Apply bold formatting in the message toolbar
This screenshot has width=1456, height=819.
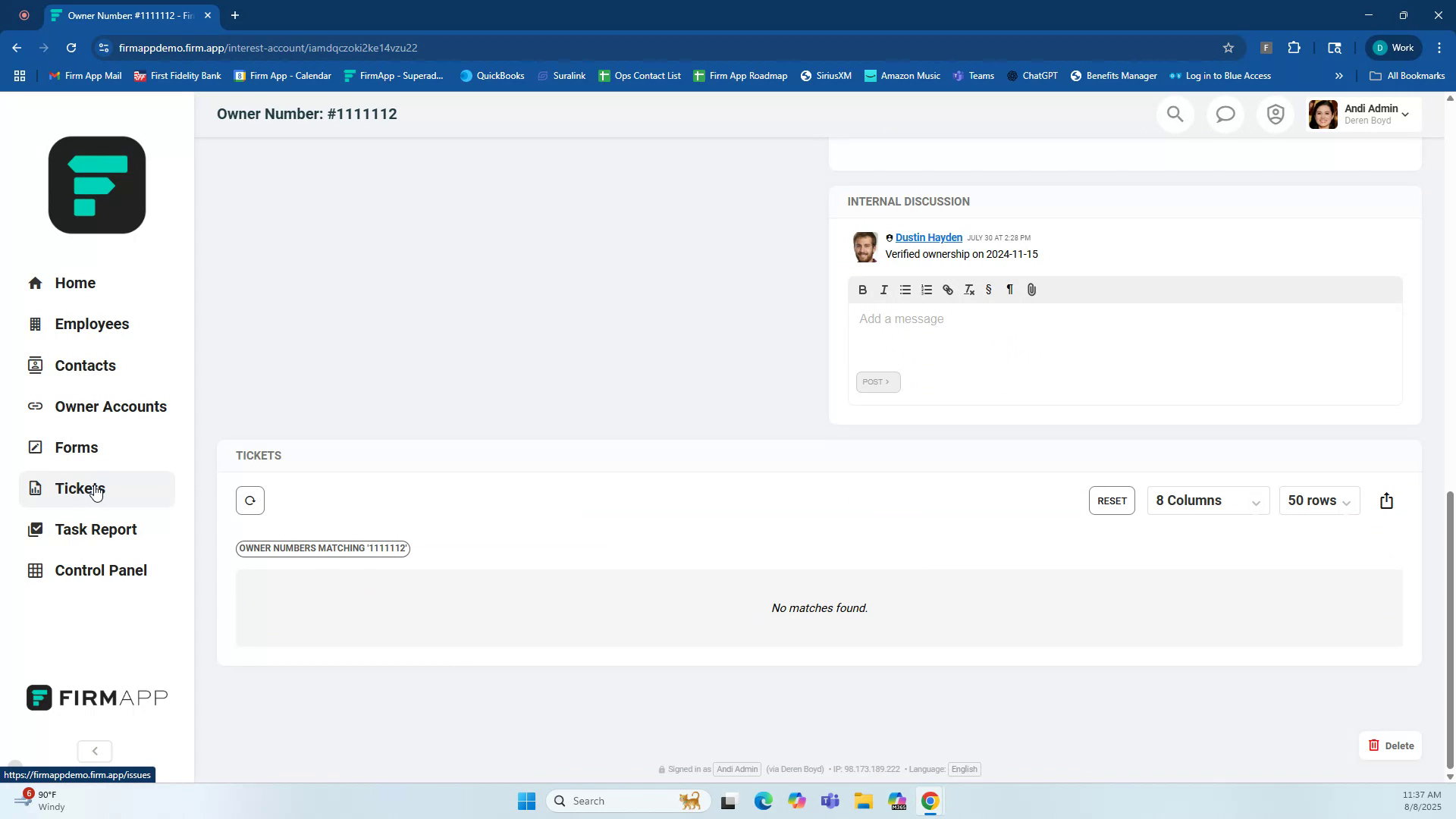[x=863, y=289]
